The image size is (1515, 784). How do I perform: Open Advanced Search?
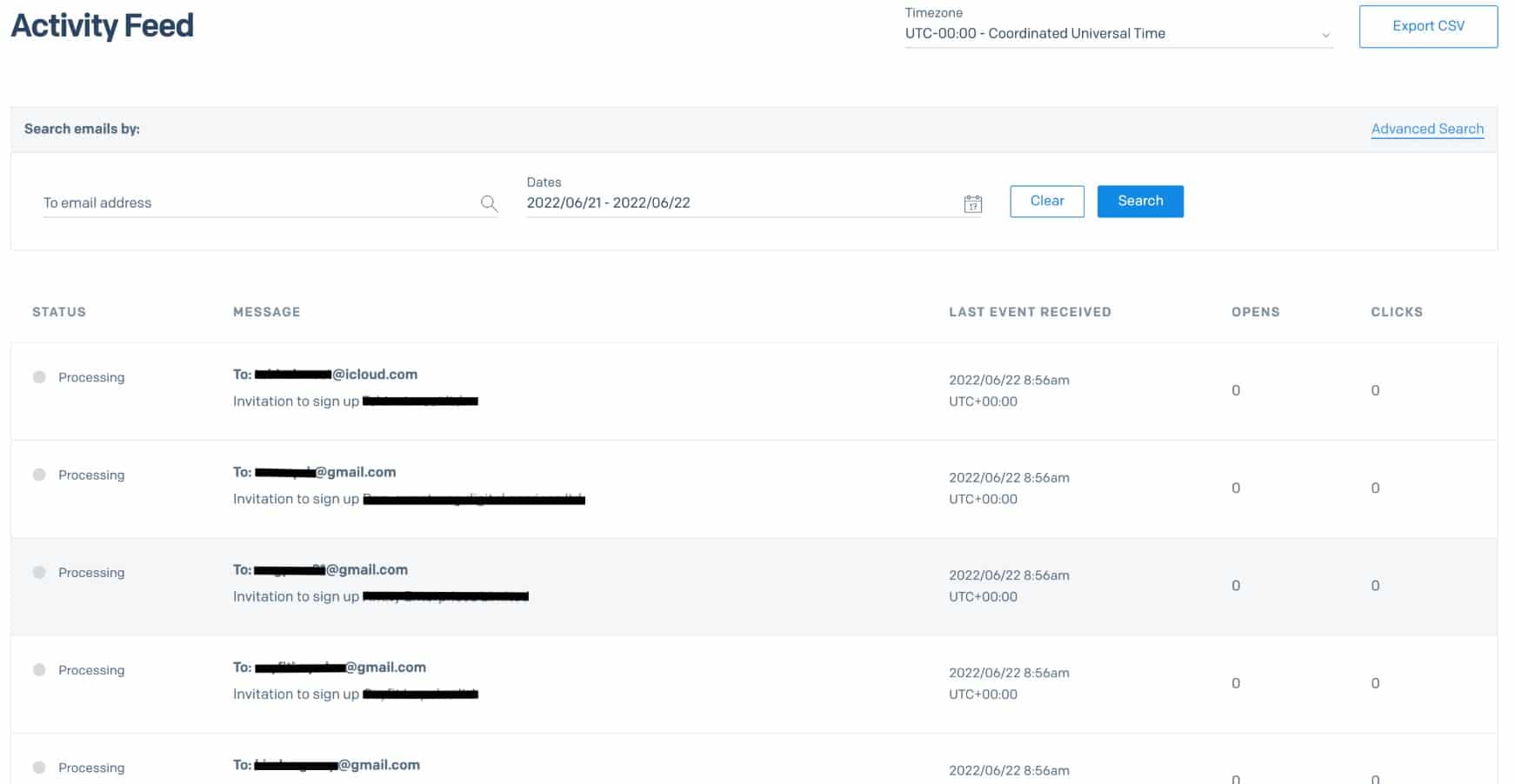pos(1427,129)
